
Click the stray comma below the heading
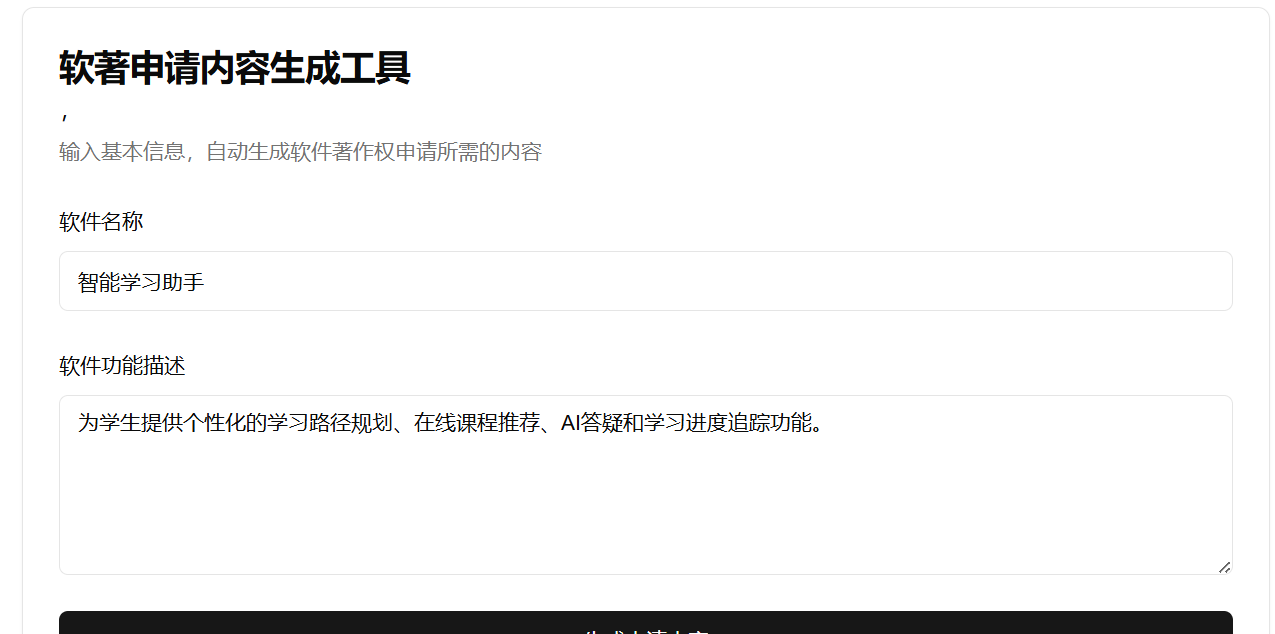pos(64,118)
